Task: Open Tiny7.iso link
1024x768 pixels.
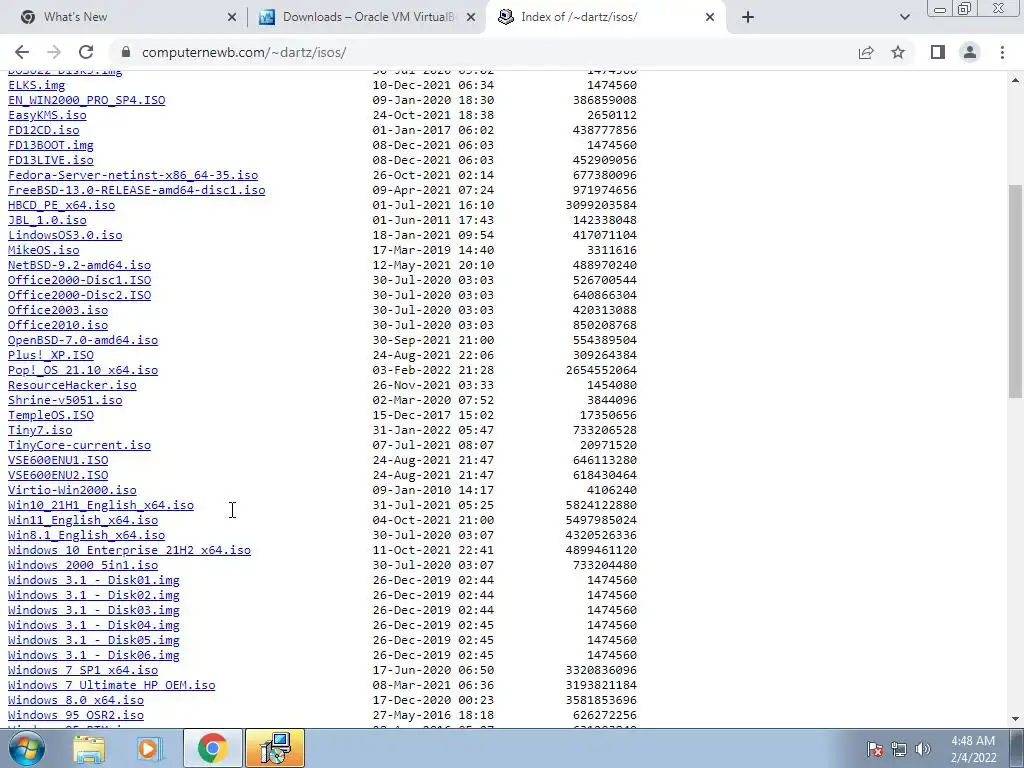Action: (x=40, y=430)
